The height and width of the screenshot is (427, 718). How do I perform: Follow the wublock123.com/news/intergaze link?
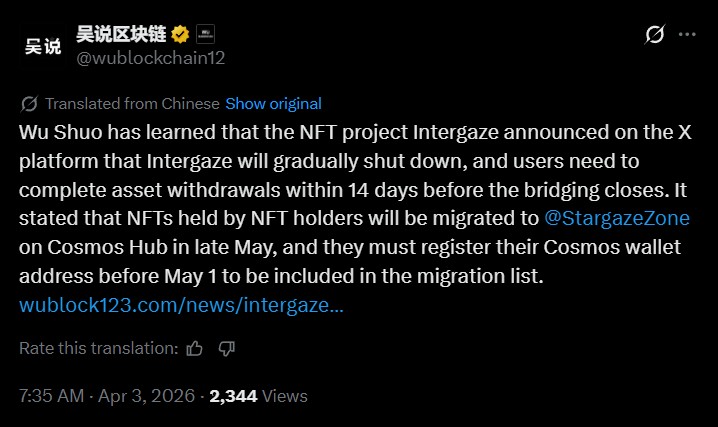pyautogui.click(x=181, y=304)
